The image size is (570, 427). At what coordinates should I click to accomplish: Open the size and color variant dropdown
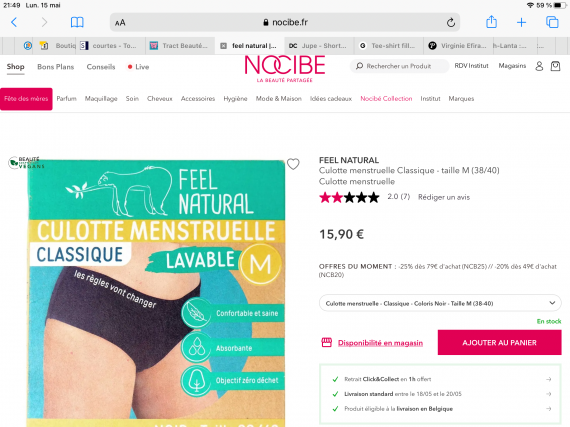(x=440, y=303)
